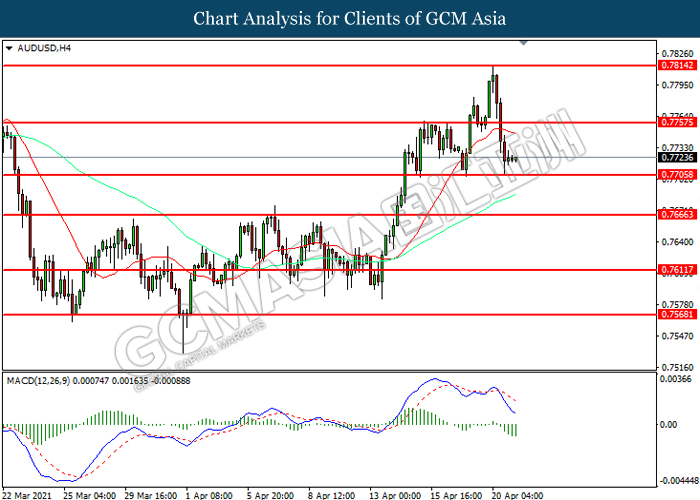Viewport: 700px width, 500px height.
Task: Click the 22 Mar 2021 date label
Action: tap(27, 495)
